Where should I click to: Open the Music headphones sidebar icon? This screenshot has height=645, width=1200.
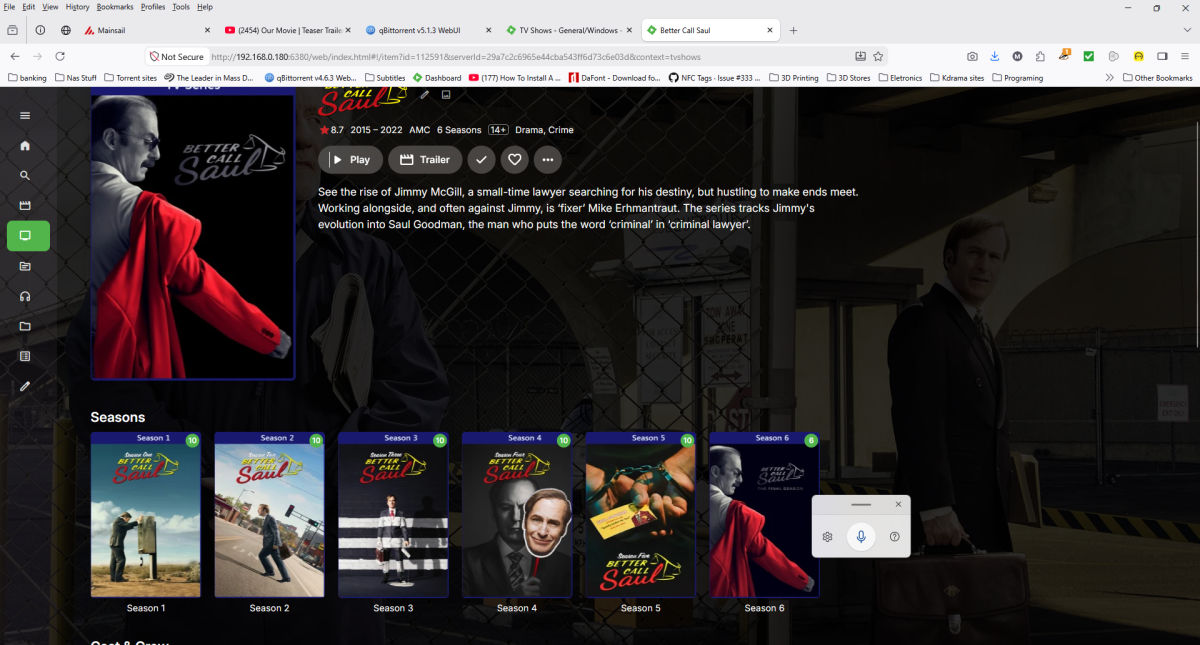pyautogui.click(x=25, y=297)
